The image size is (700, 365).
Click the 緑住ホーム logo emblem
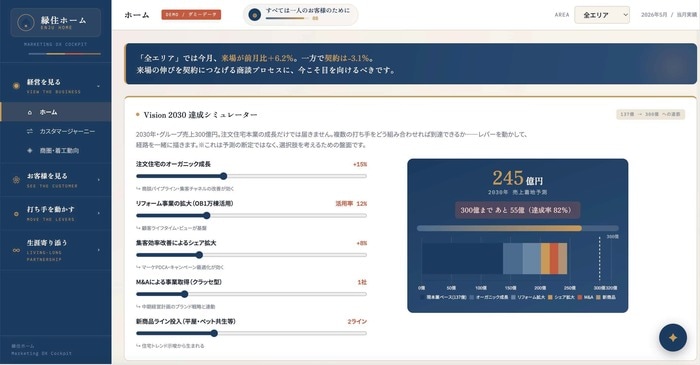[x=26, y=23]
